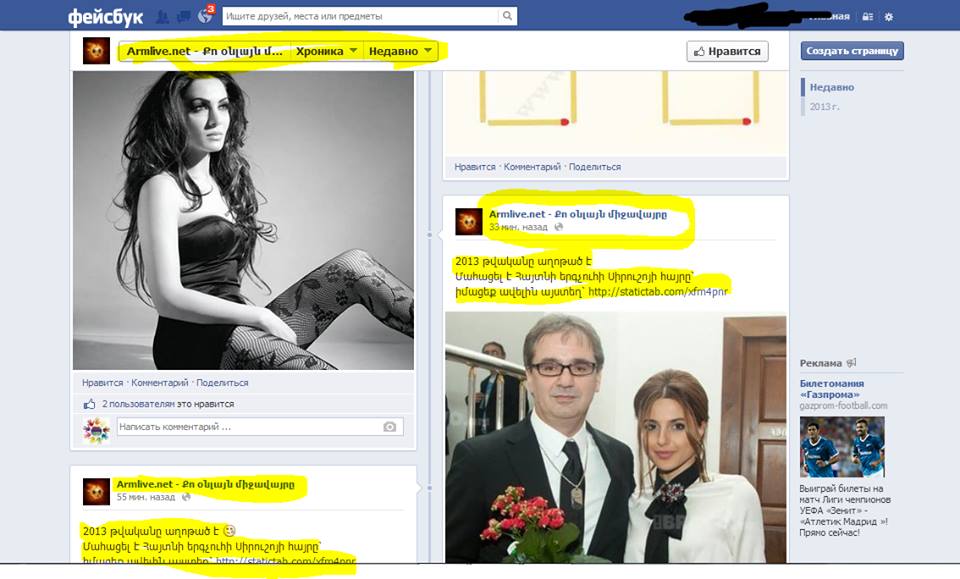Click Поделиться under the matchstick post
Screen dimensions: 960x579
[x=595, y=167]
